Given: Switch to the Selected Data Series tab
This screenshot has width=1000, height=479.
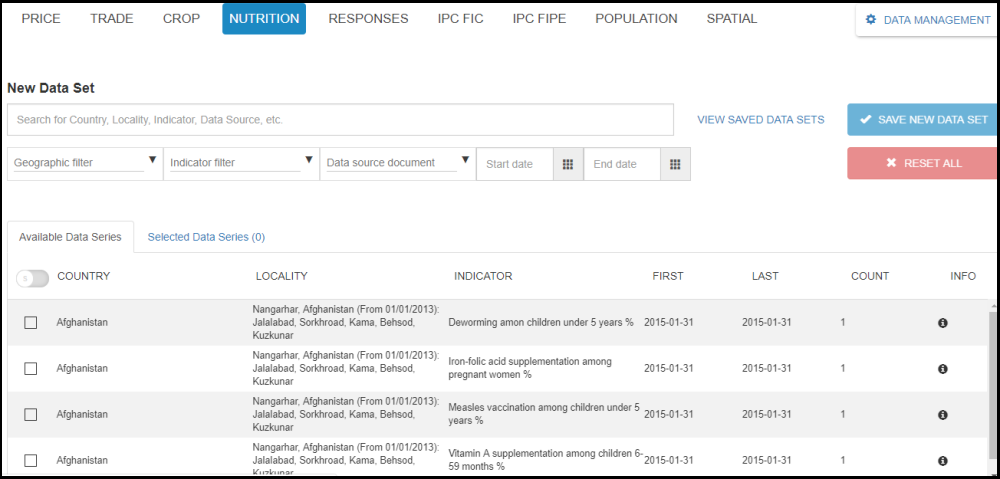Looking at the screenshot, I should (x=206, y=237).
